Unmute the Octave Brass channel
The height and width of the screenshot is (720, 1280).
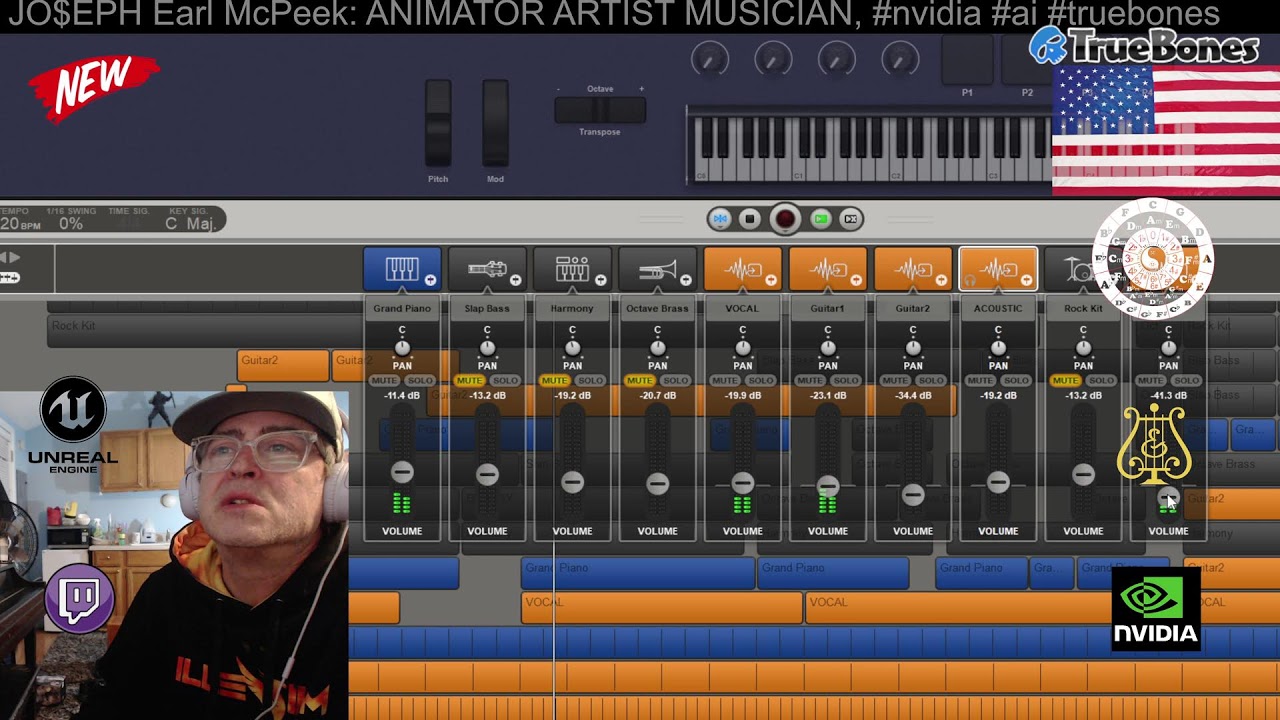point(639,380)
